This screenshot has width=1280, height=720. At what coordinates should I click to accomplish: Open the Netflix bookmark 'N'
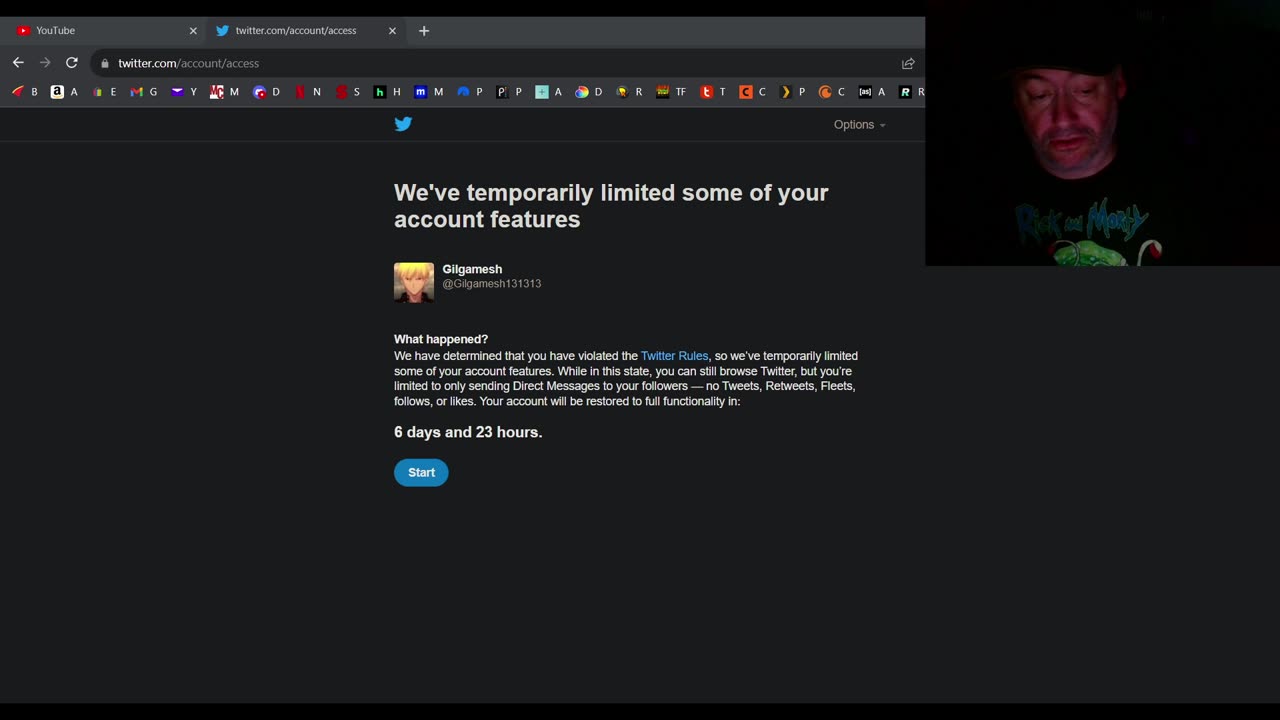tap(307, 92)
